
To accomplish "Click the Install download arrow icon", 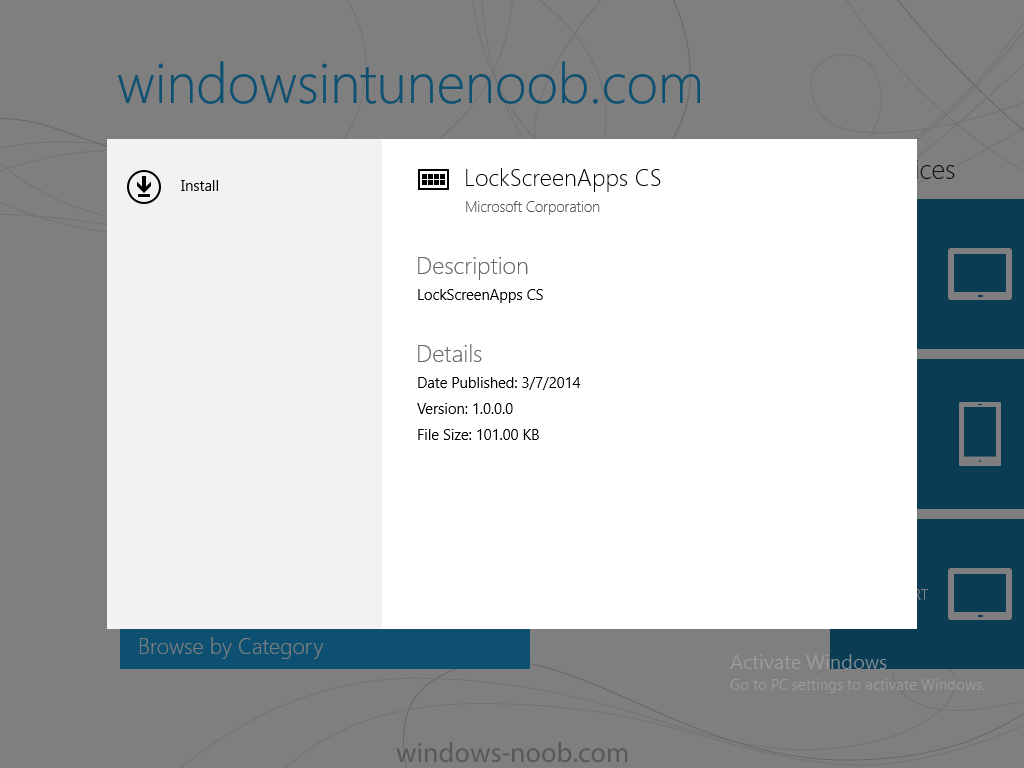I will click(144, 187).
